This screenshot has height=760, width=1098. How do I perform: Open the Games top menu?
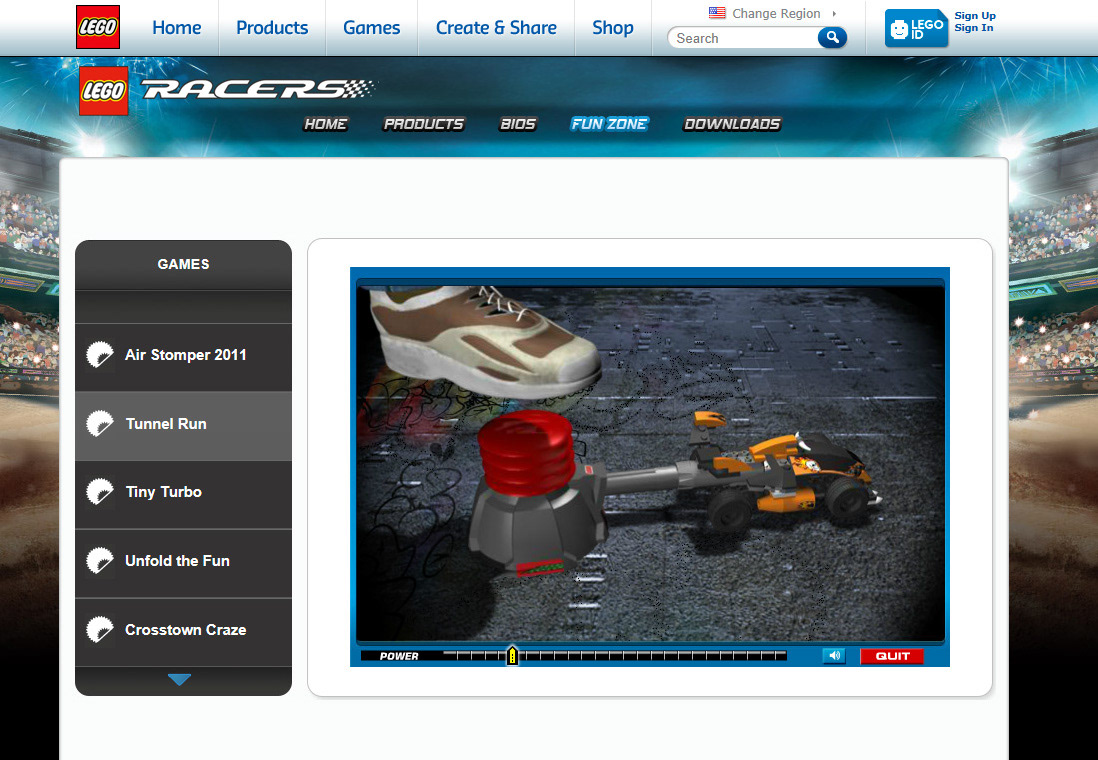(371, 27)
